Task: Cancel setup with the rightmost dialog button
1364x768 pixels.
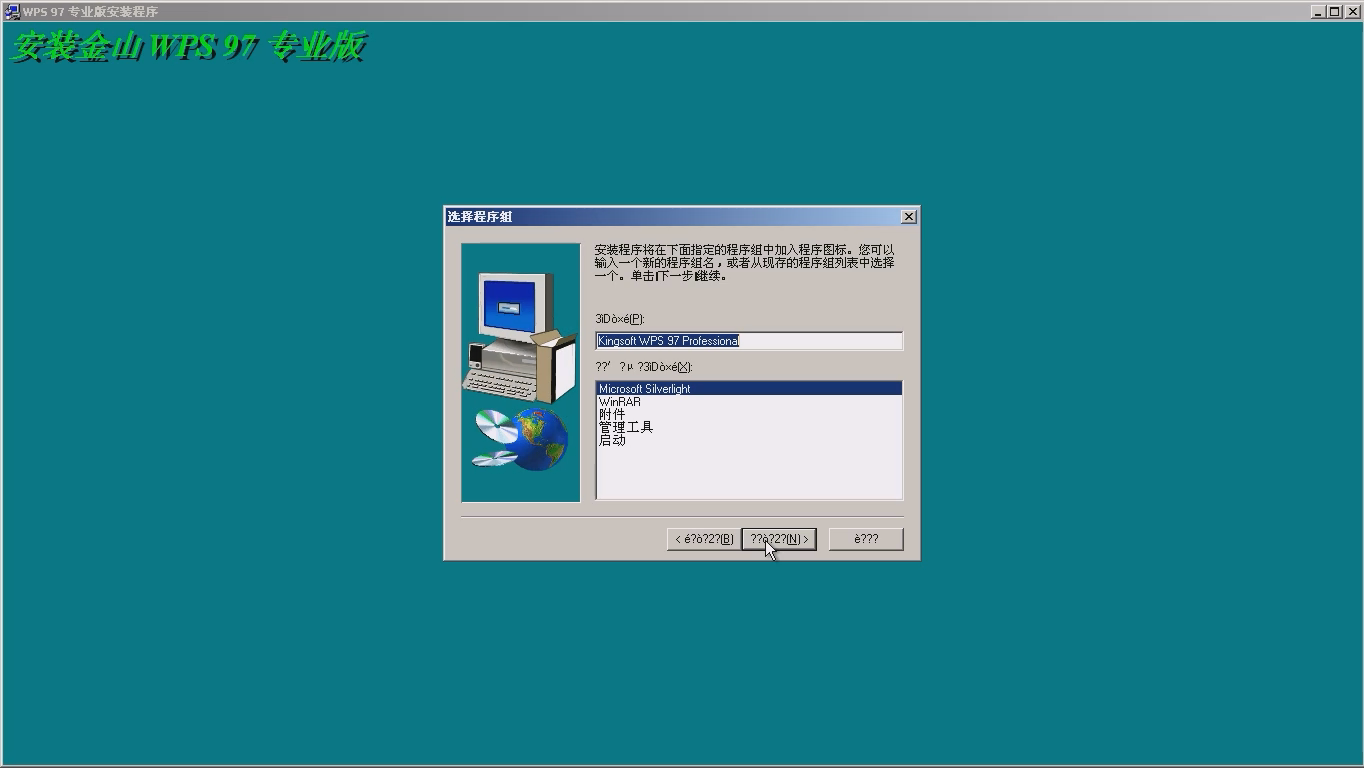Action: click(866, 539)
